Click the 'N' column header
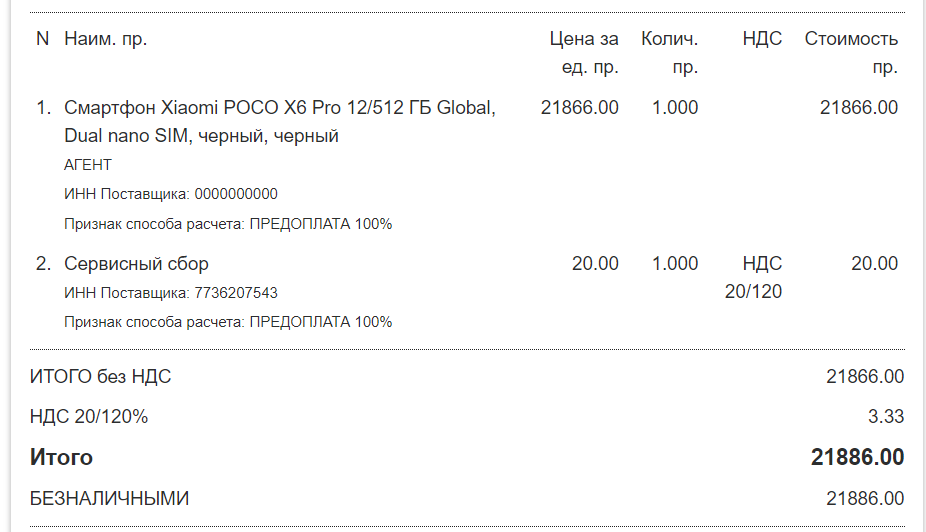Image resolution: width=926 pixels, height=532 pixels. pyautogui.click(x=42, y=40)
